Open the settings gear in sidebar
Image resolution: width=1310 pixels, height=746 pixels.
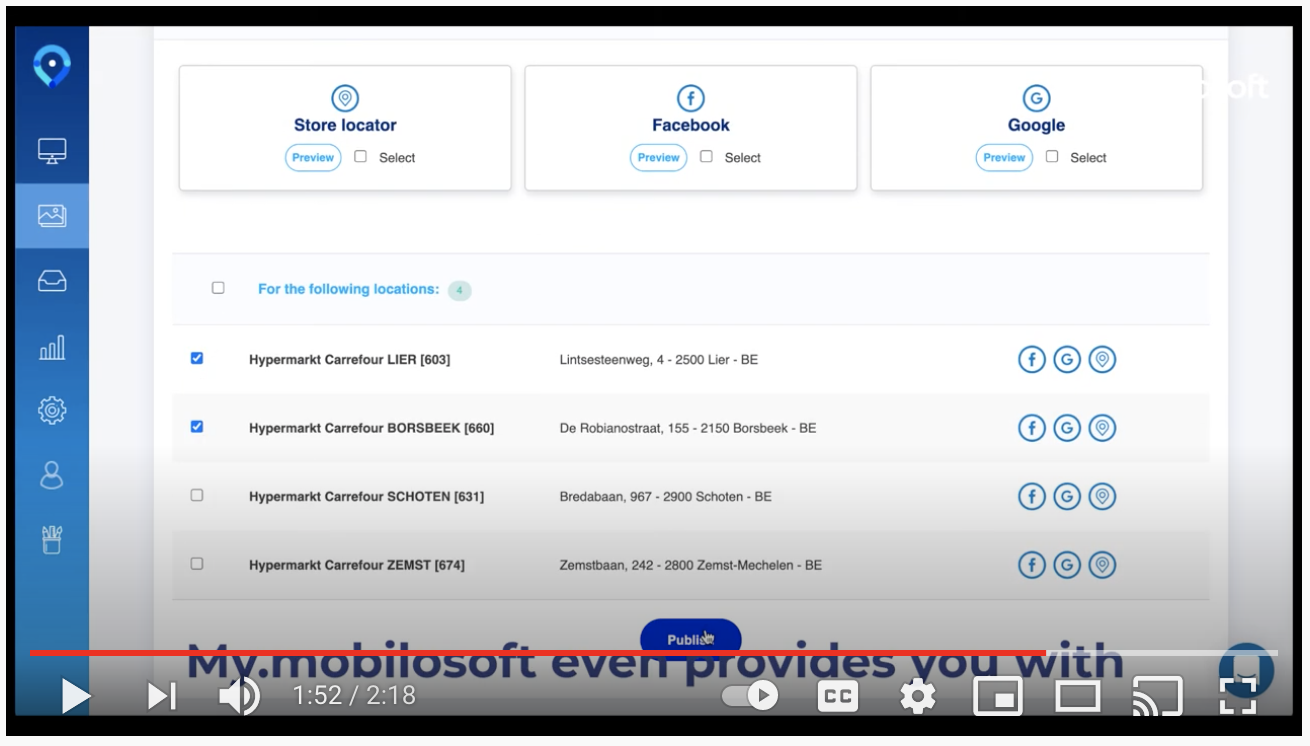52,410
